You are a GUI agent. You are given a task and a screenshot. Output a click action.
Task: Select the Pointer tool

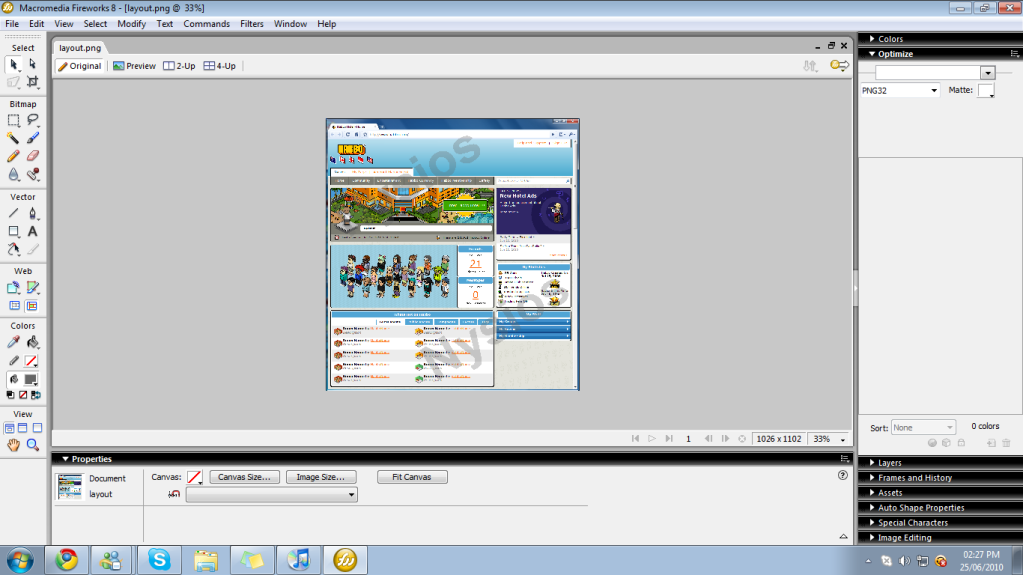click(13, 64)
